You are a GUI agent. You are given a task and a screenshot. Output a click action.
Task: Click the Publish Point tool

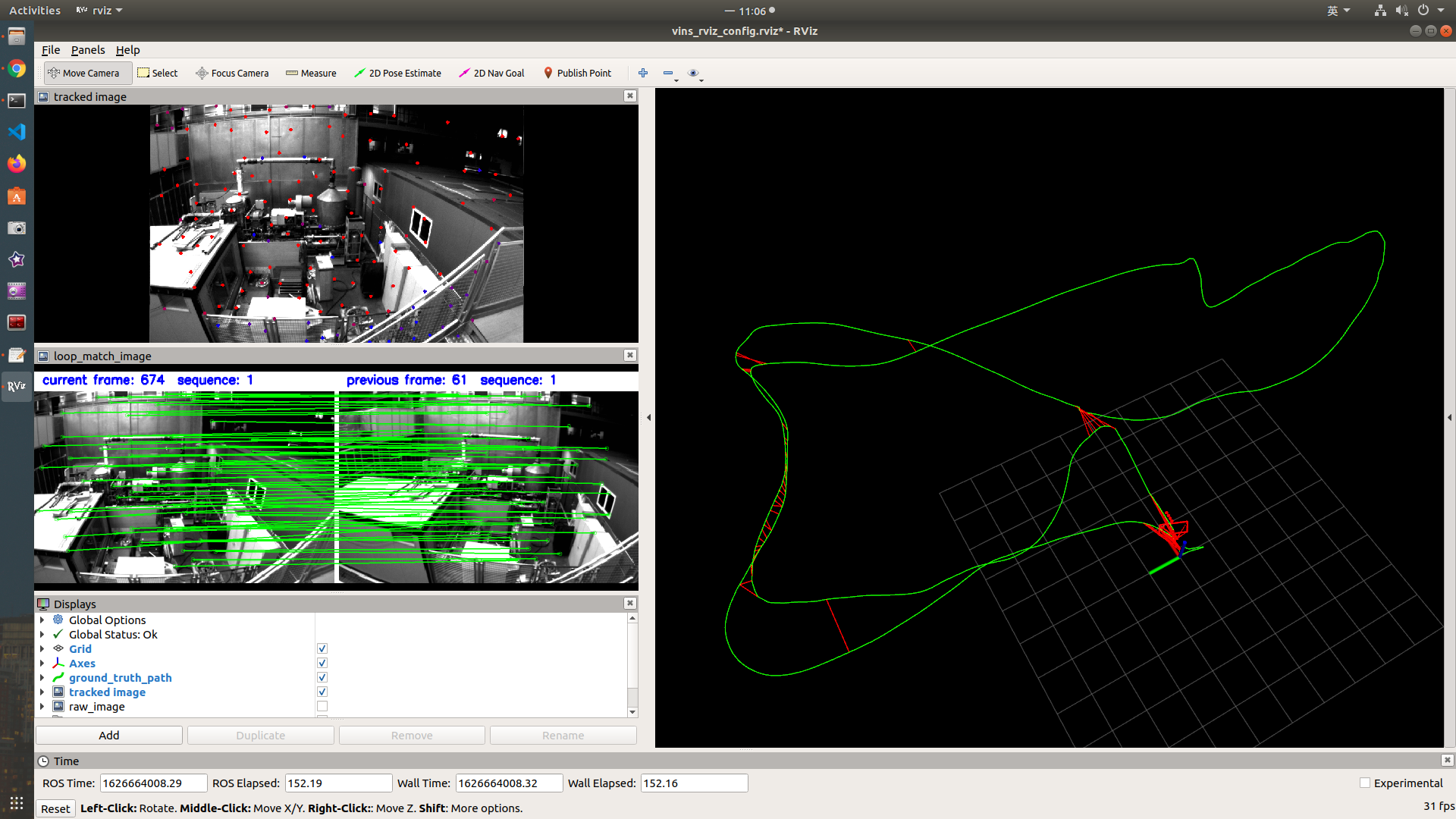(x=577, y=73)
